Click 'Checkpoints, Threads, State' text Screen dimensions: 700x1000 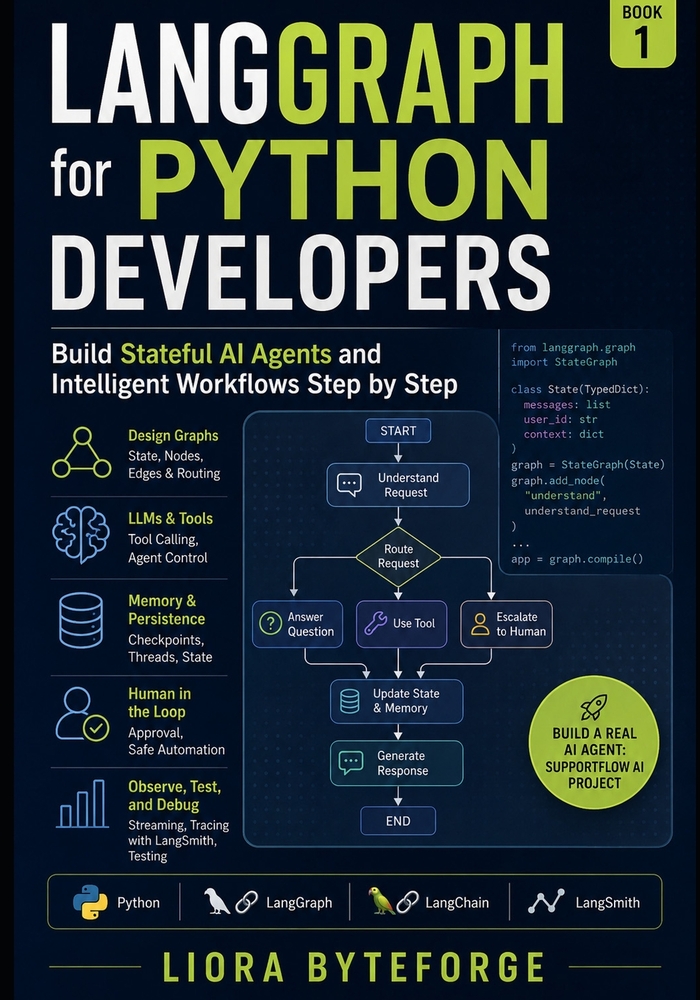170,648
